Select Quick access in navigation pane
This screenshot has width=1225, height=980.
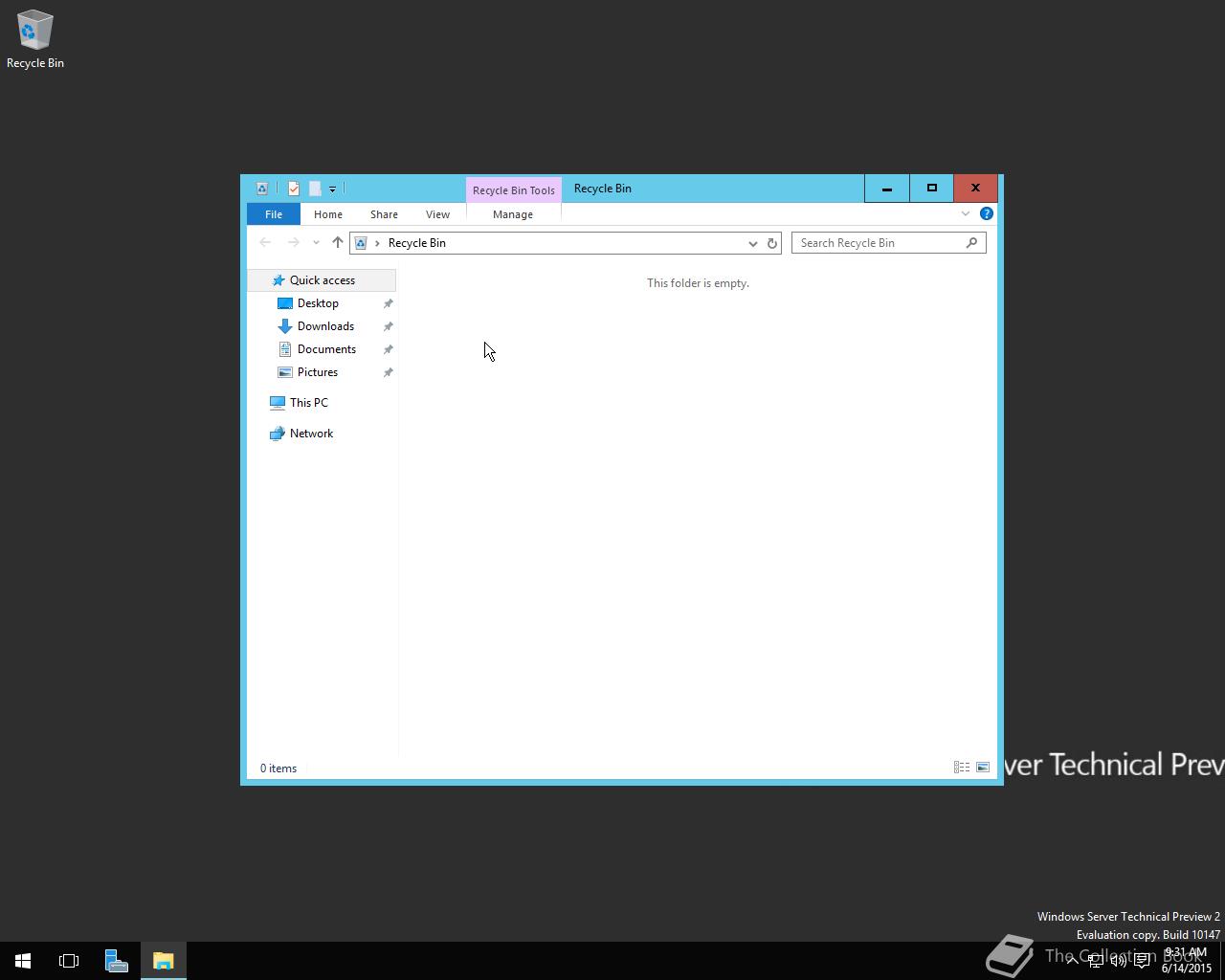[x=323, y=280]
